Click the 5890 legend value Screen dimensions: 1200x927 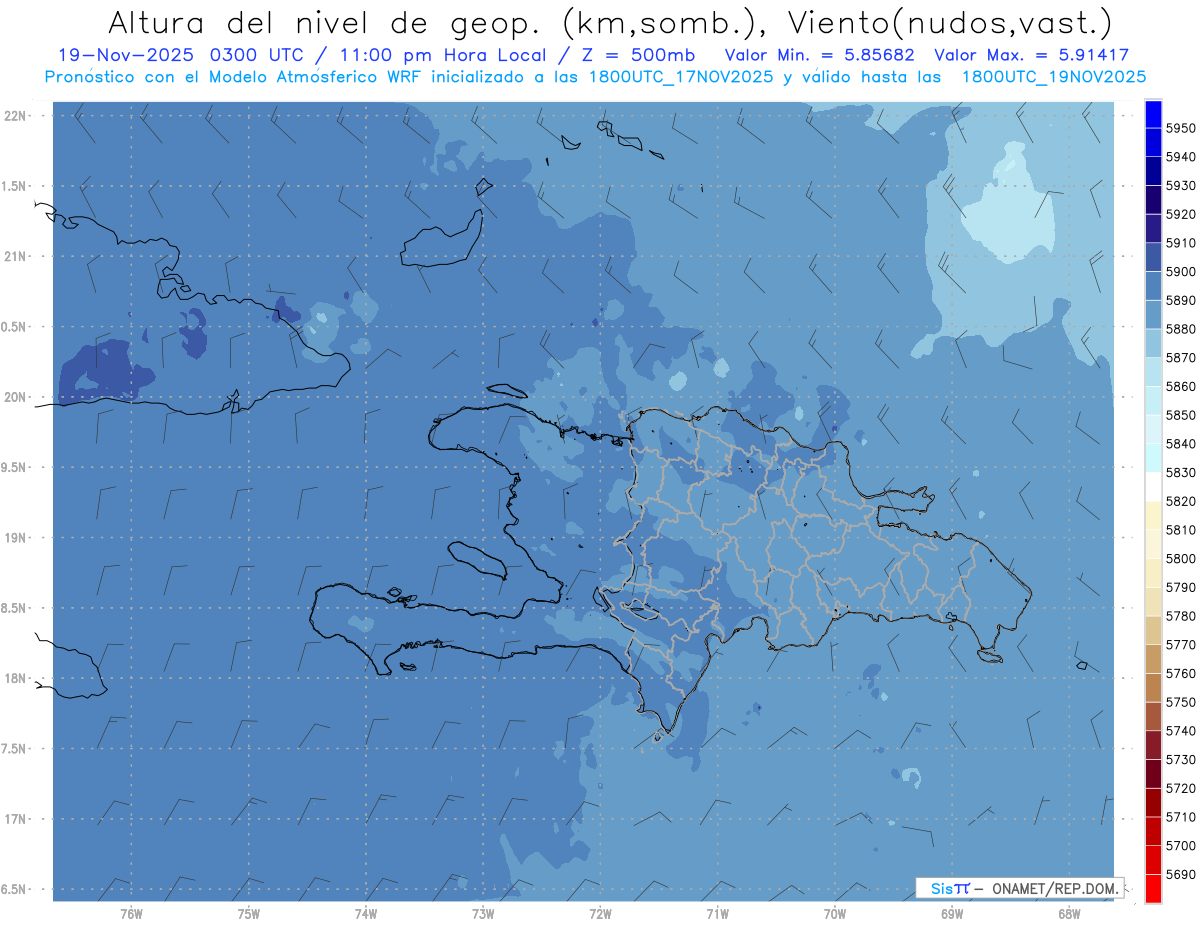click(x=1180, y=300)
